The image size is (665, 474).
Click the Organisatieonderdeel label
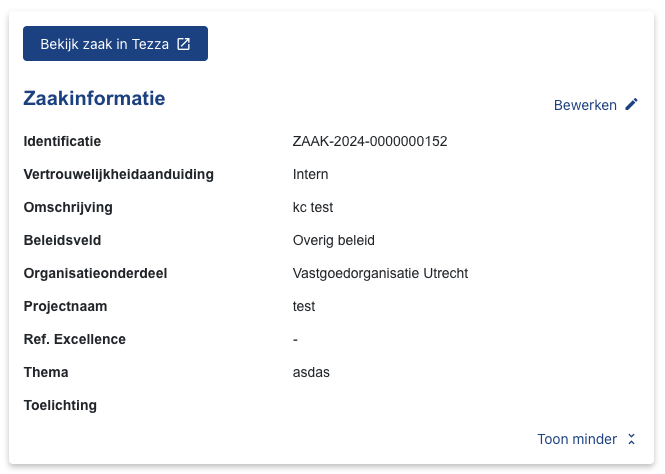click(95, 273)
